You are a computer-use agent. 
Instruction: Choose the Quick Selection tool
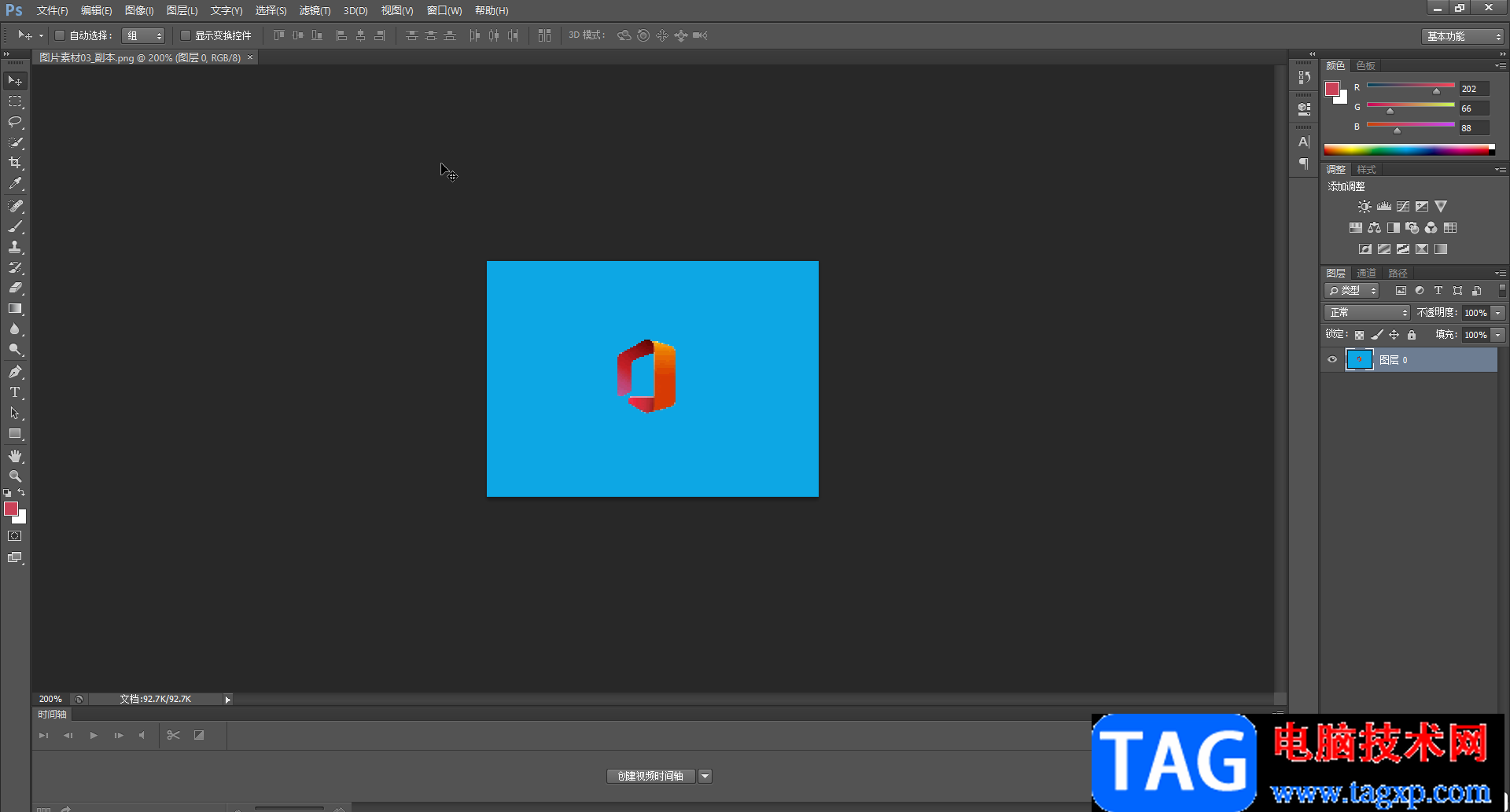(x=15, y=142)
